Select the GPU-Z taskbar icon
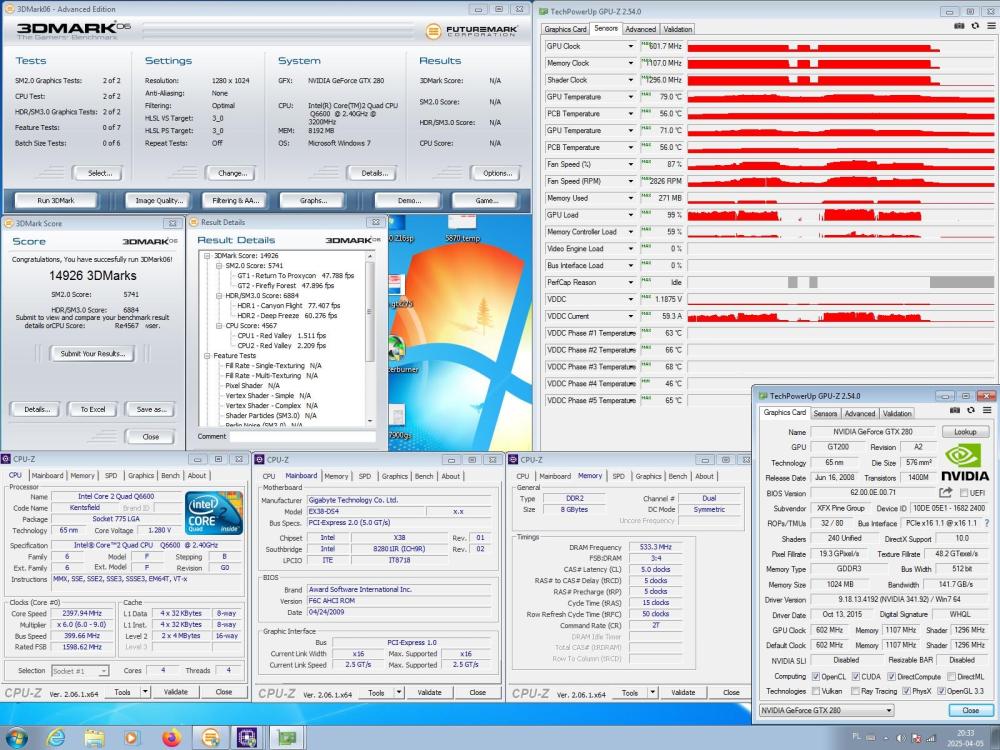The height and width of the screenshot is (750, 1000). [x=288, y=735]
